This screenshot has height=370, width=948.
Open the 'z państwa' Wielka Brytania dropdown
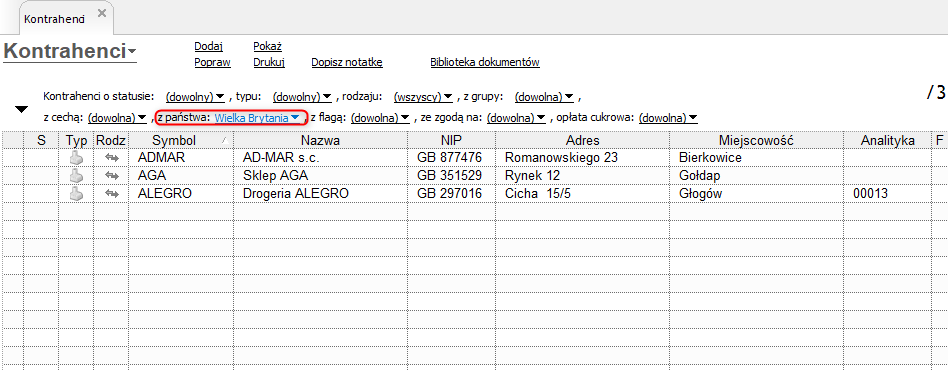pyautogui.click(x=258, y=118)
